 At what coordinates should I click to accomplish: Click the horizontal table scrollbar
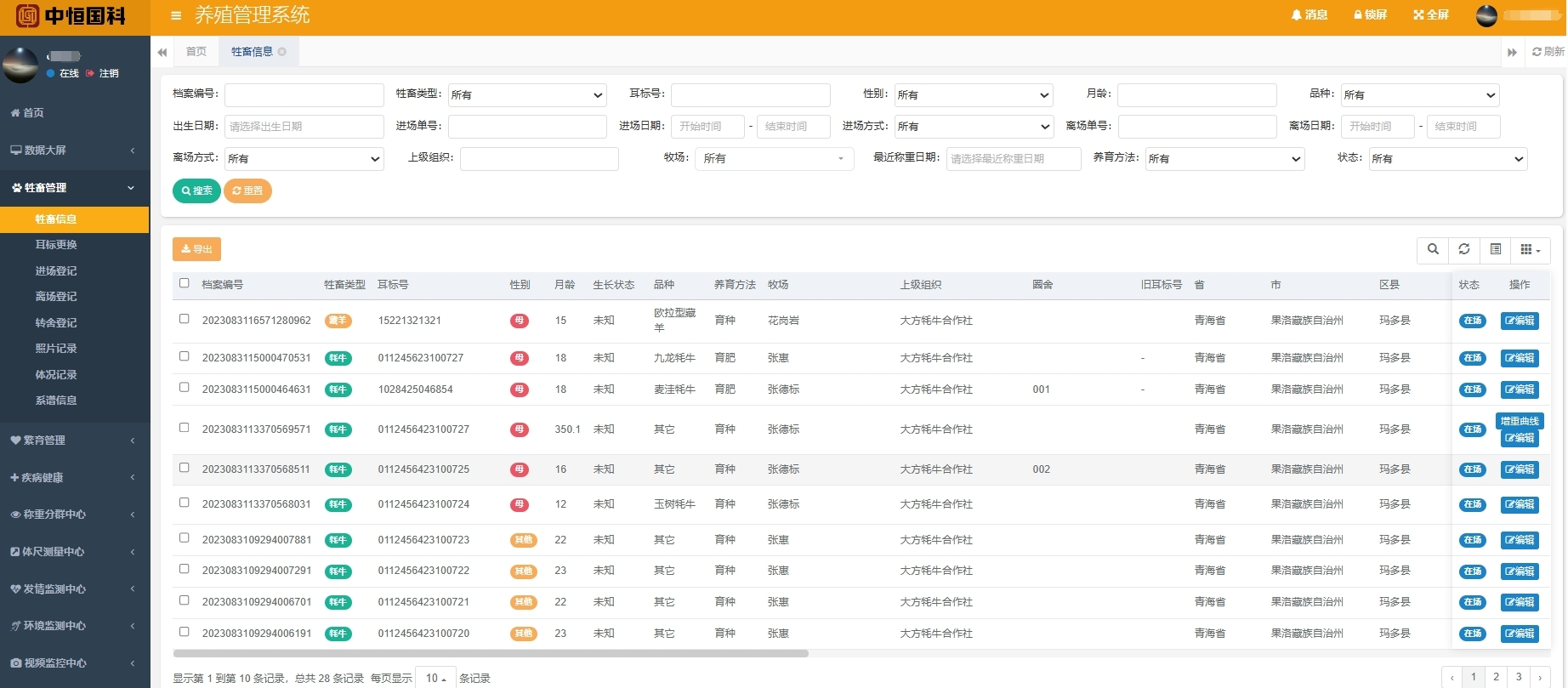point(490,654)
